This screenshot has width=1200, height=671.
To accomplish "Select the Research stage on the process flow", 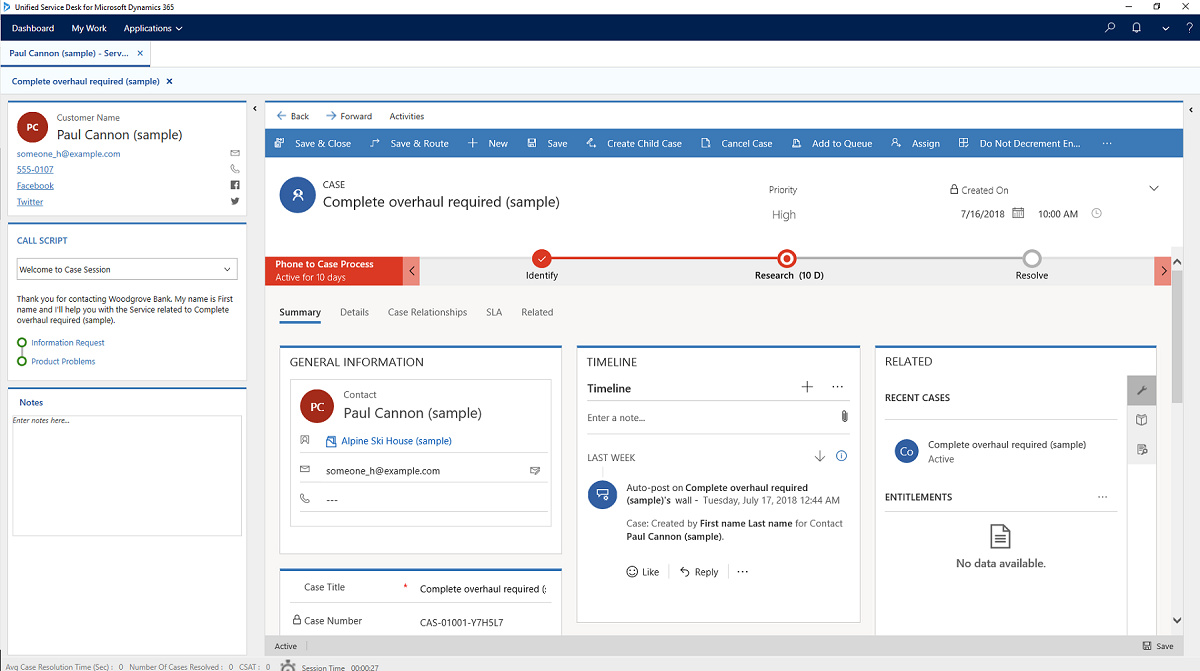I will pyautogui.click(x=786, y=258).
